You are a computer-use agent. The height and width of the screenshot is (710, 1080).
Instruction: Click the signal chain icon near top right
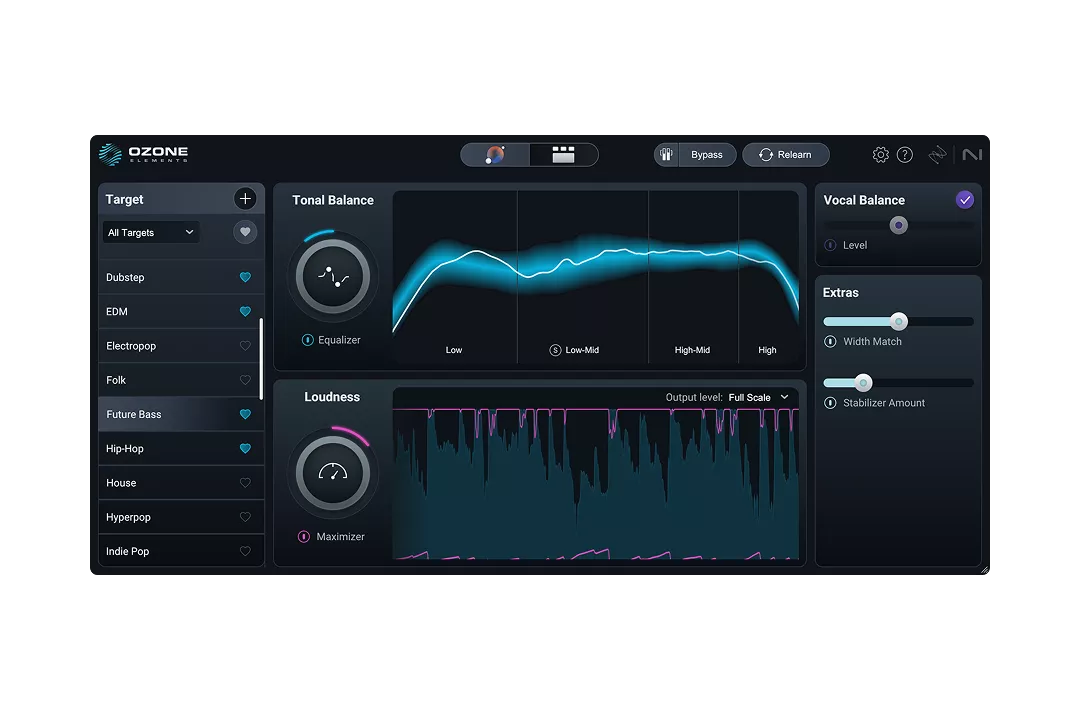[x=937, y=154]
